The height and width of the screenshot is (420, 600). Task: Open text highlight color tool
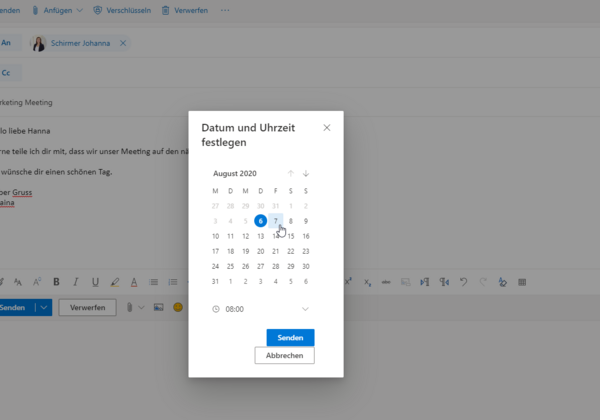point(114,282)
